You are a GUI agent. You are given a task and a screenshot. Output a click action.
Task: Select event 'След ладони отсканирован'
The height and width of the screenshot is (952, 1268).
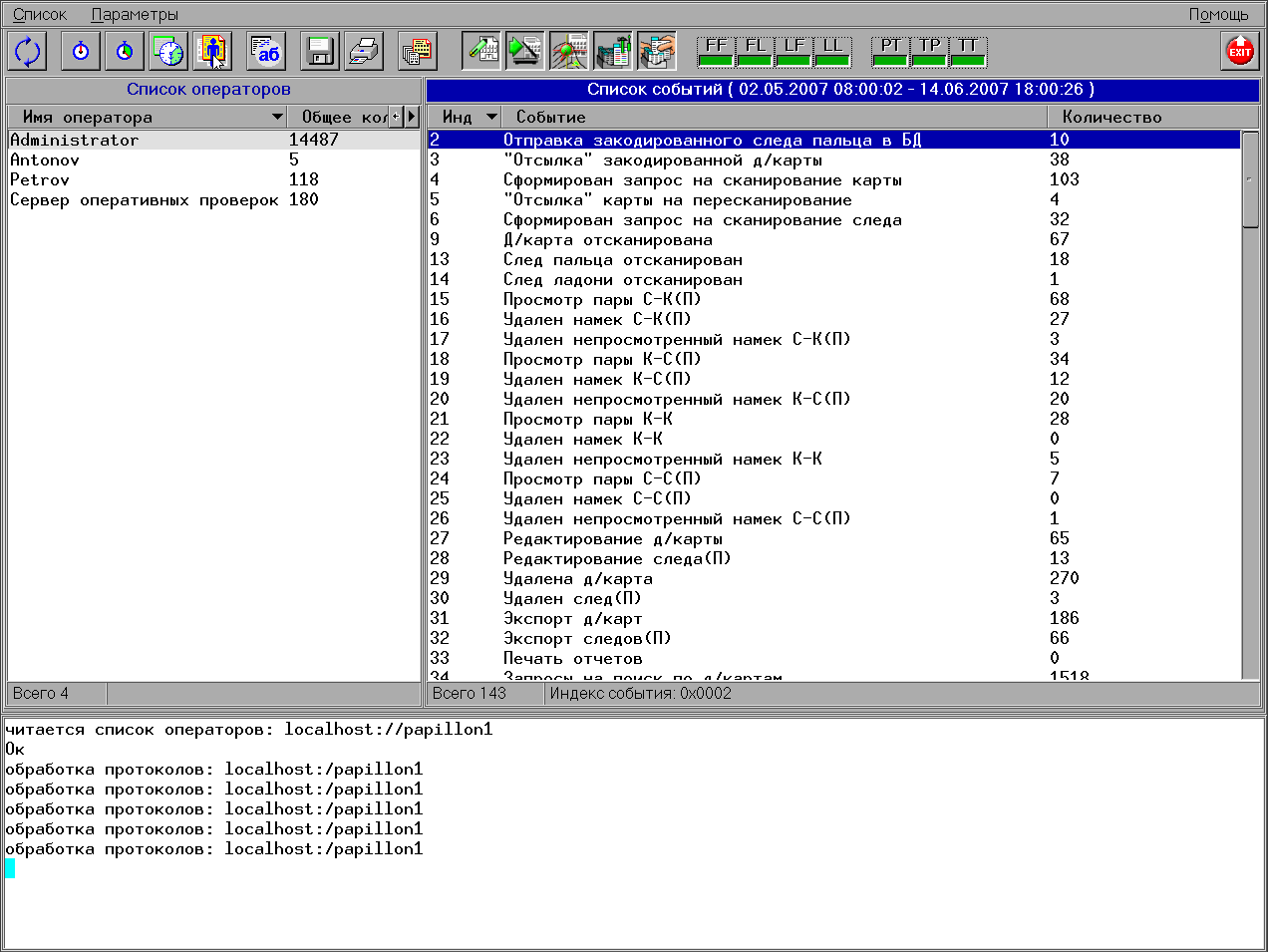(x=834, y=279)
